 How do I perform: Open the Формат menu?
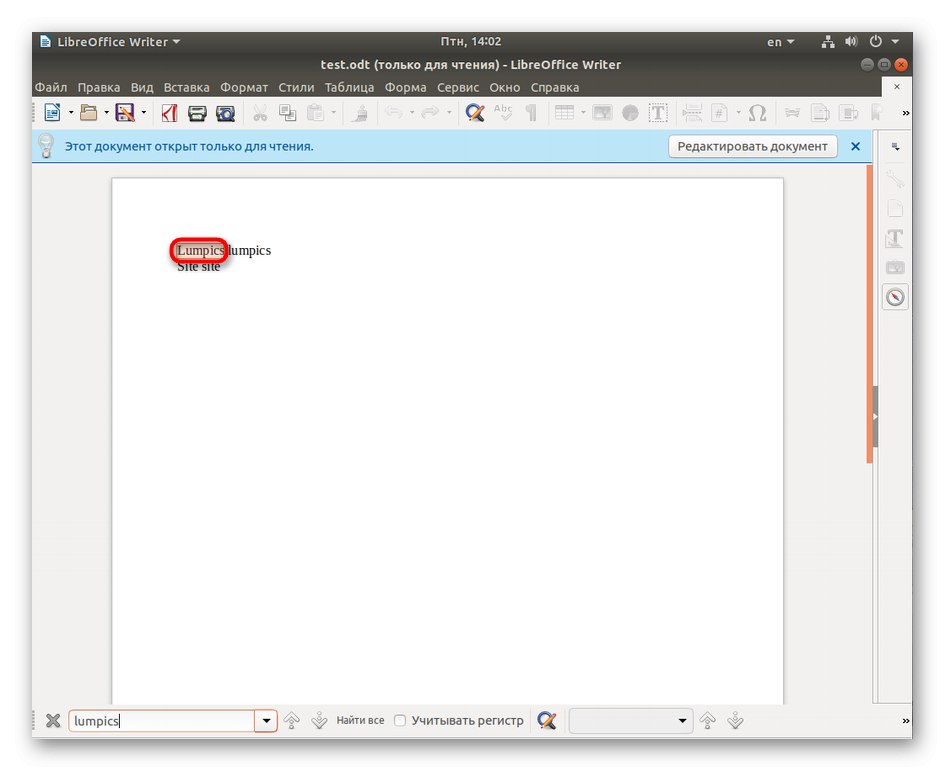coord(244,87)
